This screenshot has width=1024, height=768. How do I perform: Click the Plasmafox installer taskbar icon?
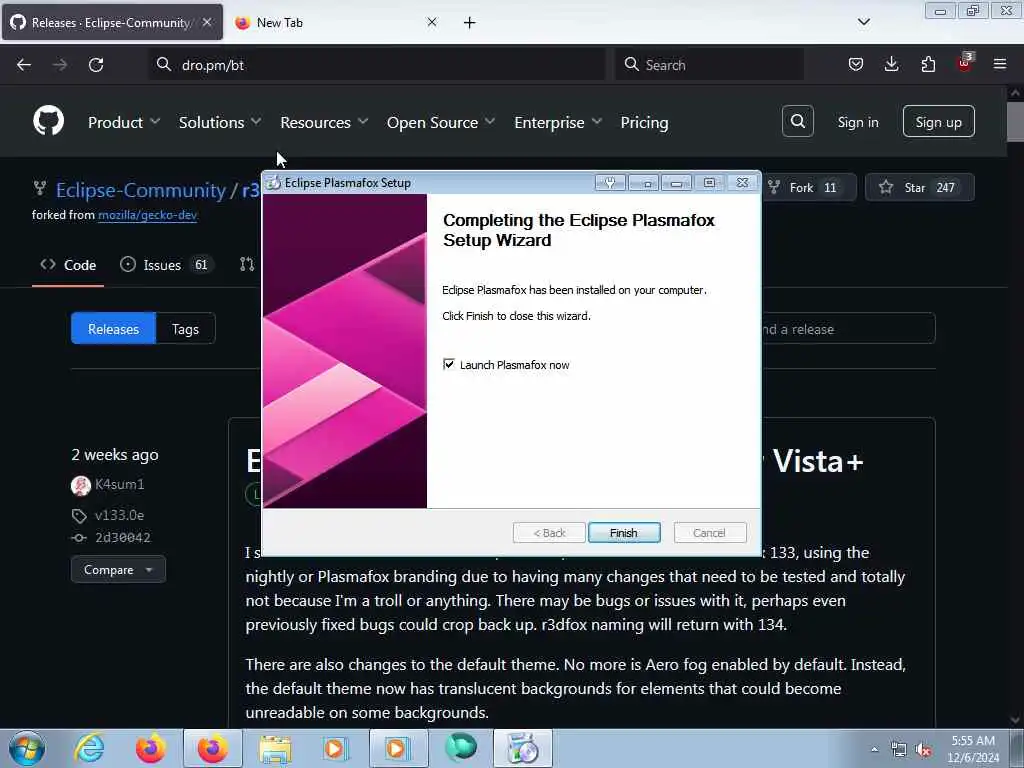[522, 748]
